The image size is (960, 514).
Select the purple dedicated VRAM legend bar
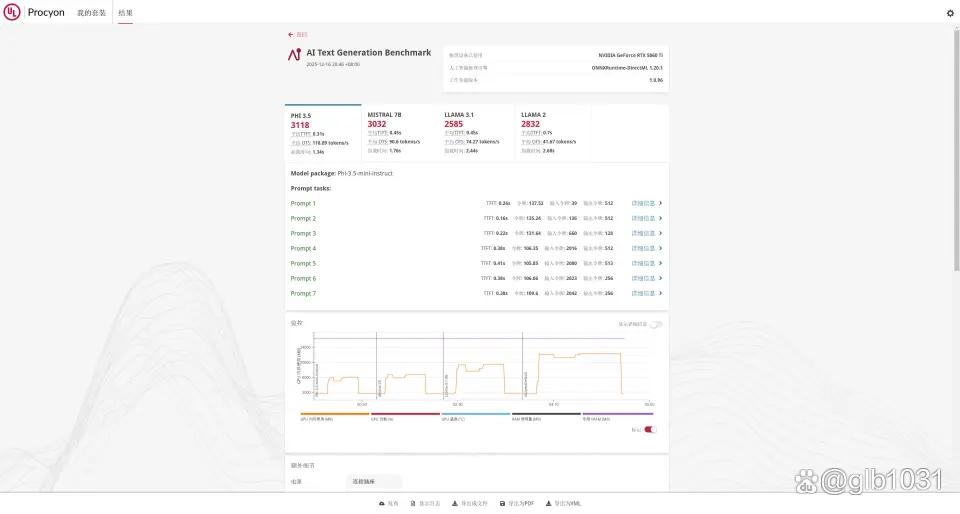(617, 414)
